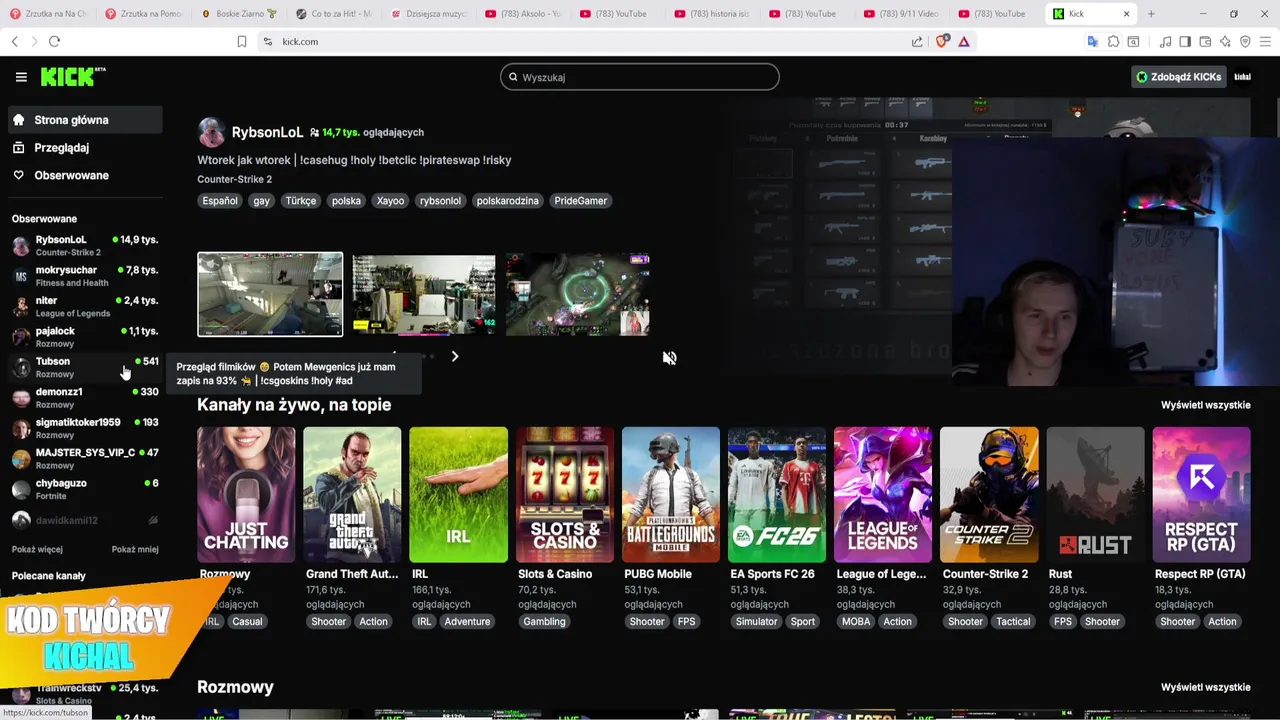Image resolution: width=1280 pixels, height=720 pixels.
Task: Go to Strona główna
Action: (x=85, y=120)
